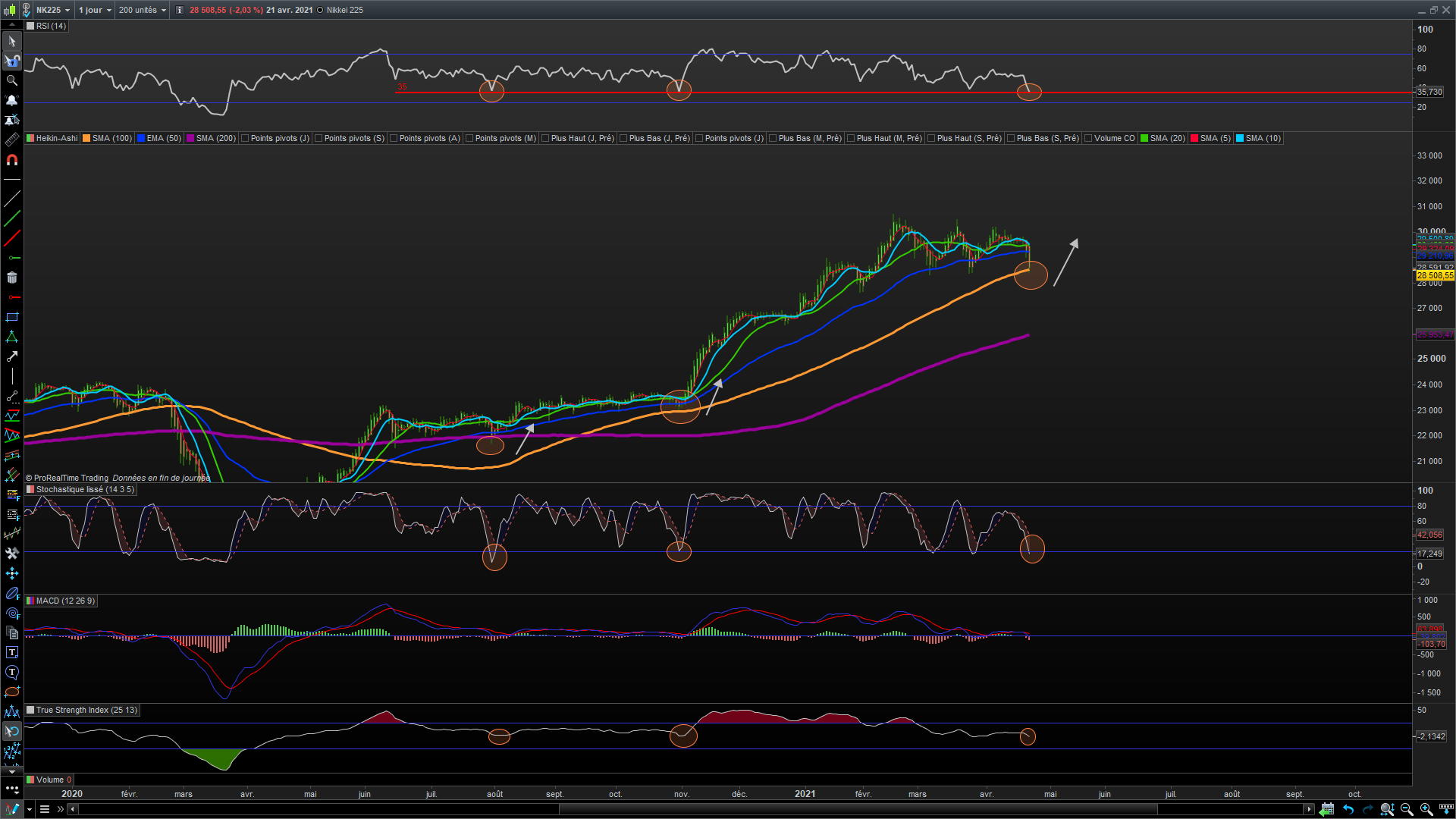1456x819 pixels.
Task: Select the blue rectangle drawing tool
Action: [11, 317]
